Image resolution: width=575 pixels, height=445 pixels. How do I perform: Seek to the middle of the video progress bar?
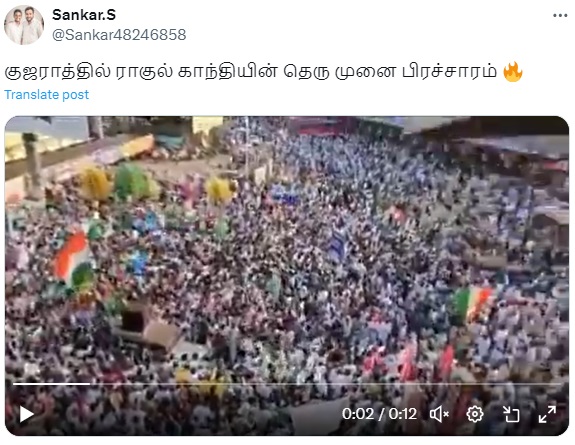pos(287,384)
